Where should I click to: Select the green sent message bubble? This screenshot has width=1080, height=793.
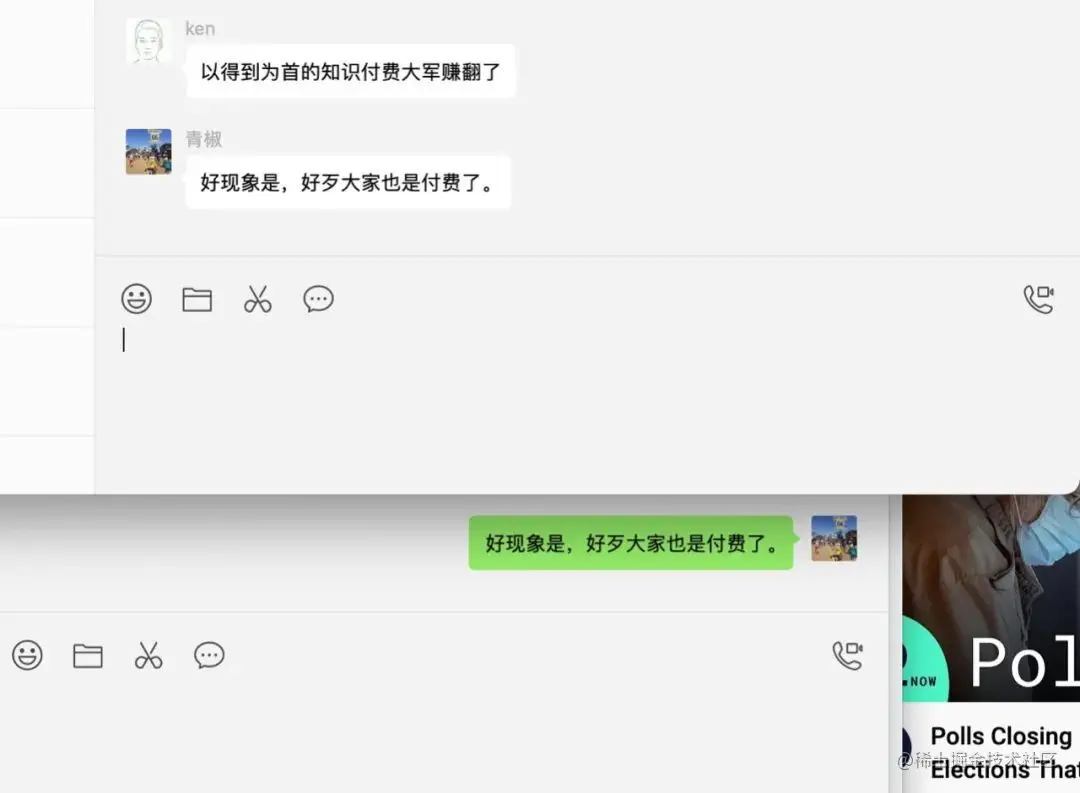coord(631,543)
